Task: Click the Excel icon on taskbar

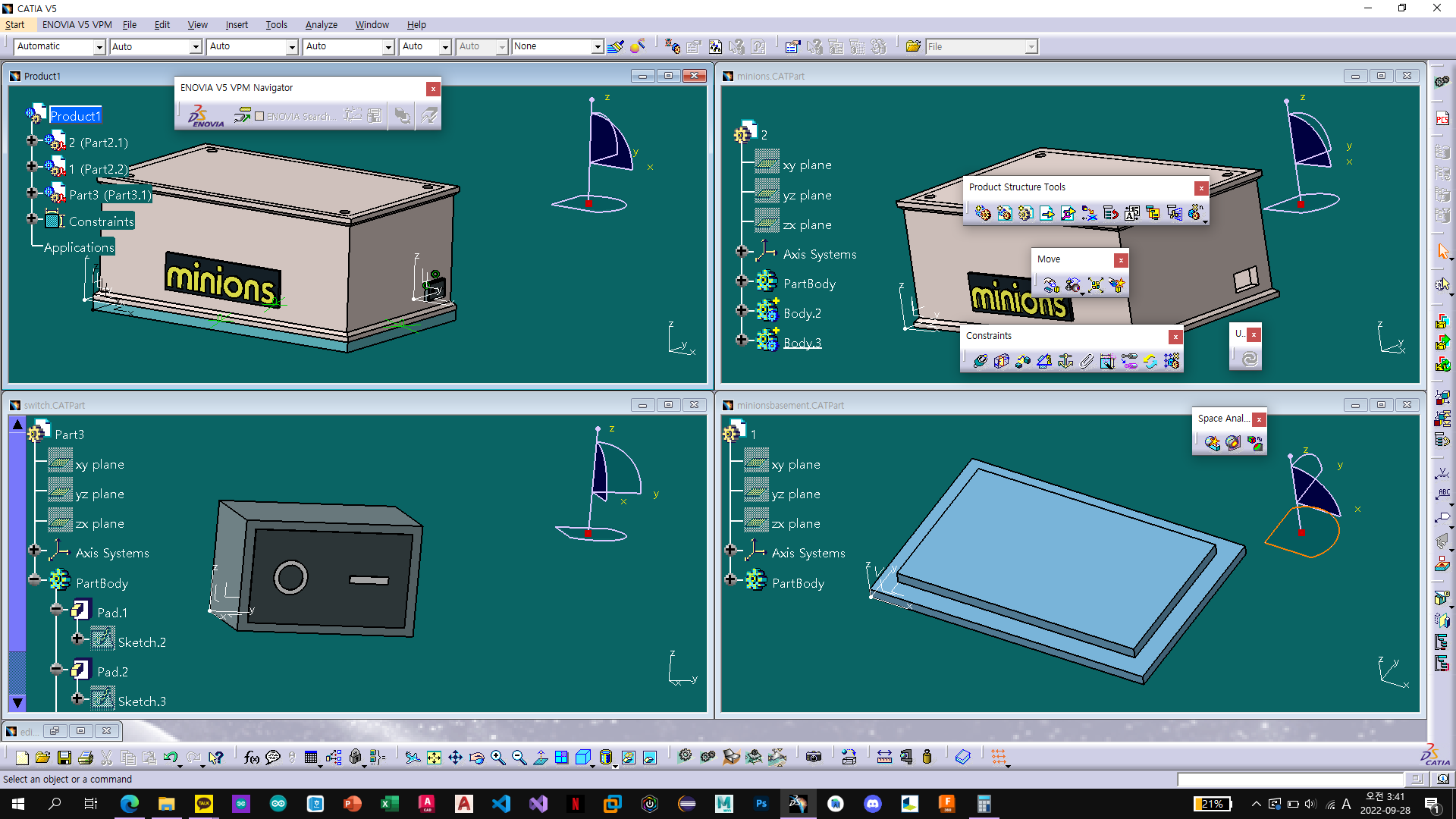Action: pyautogui.click(x=389, y=804)
